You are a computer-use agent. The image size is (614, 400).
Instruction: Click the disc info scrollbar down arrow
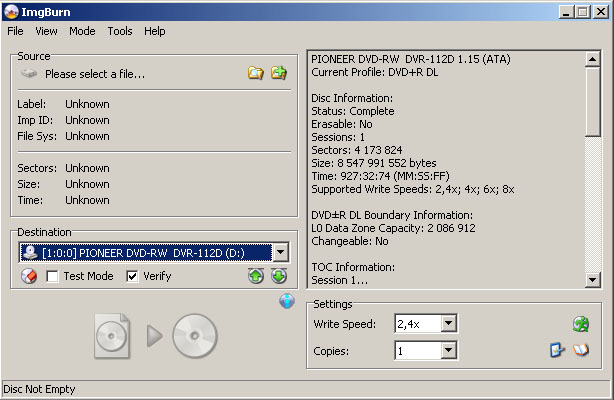click(x=592, y=280)
